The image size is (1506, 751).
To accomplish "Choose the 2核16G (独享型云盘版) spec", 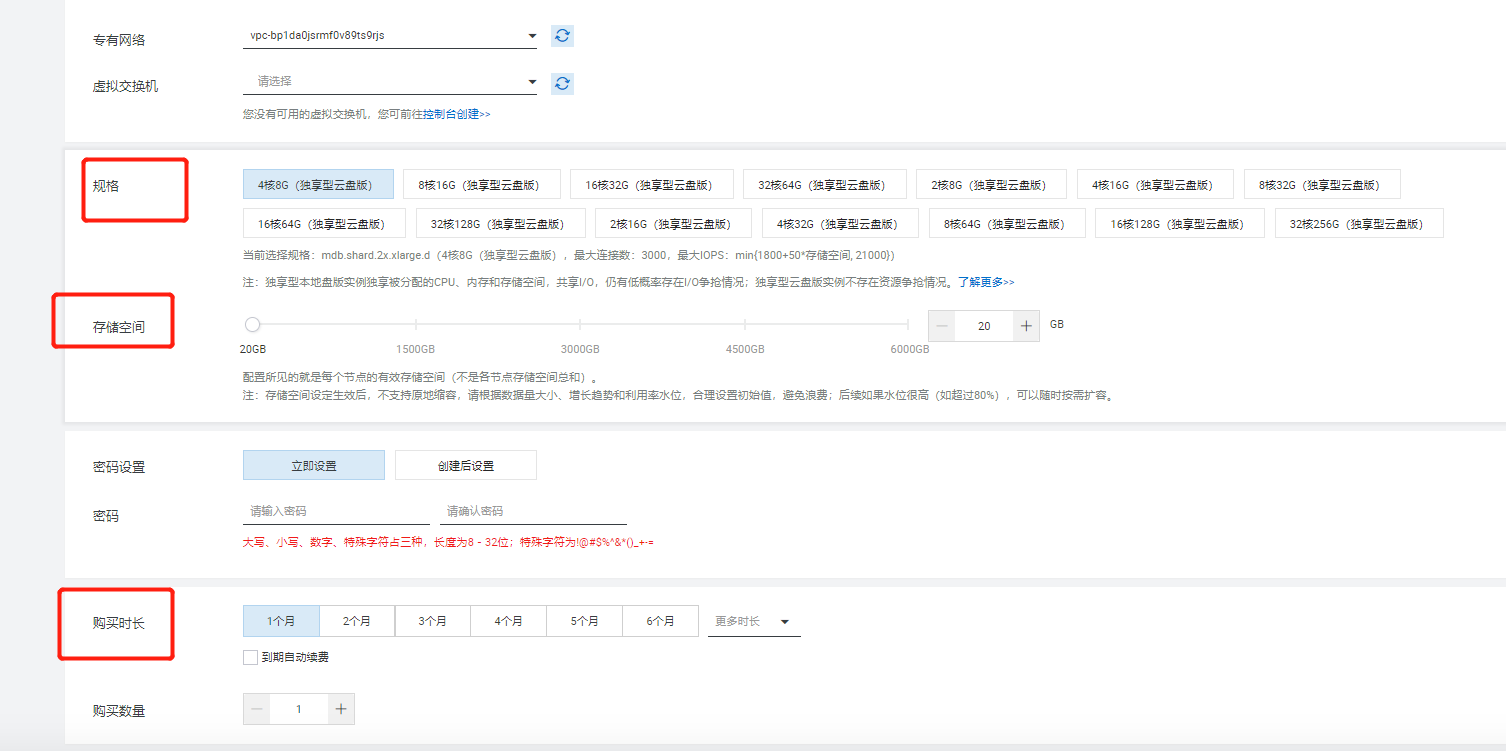I will click(x=674, y=223).
